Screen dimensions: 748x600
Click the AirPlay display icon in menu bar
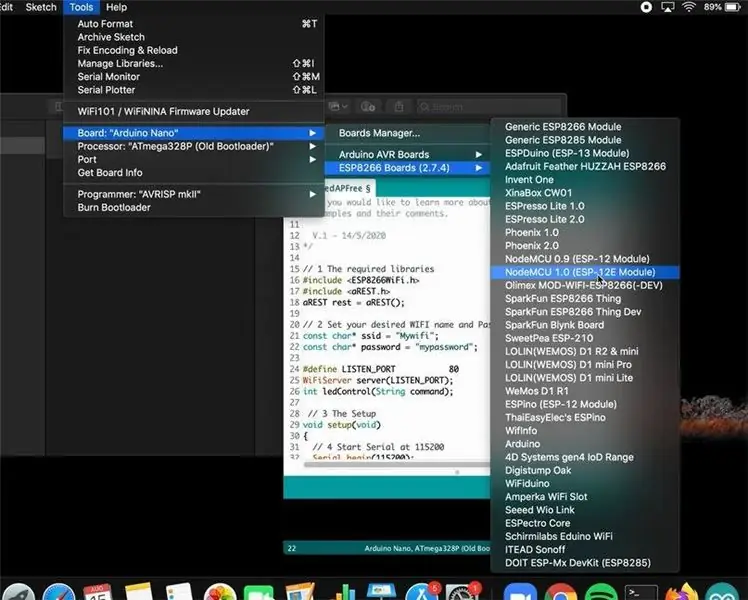tap(667, 7)
